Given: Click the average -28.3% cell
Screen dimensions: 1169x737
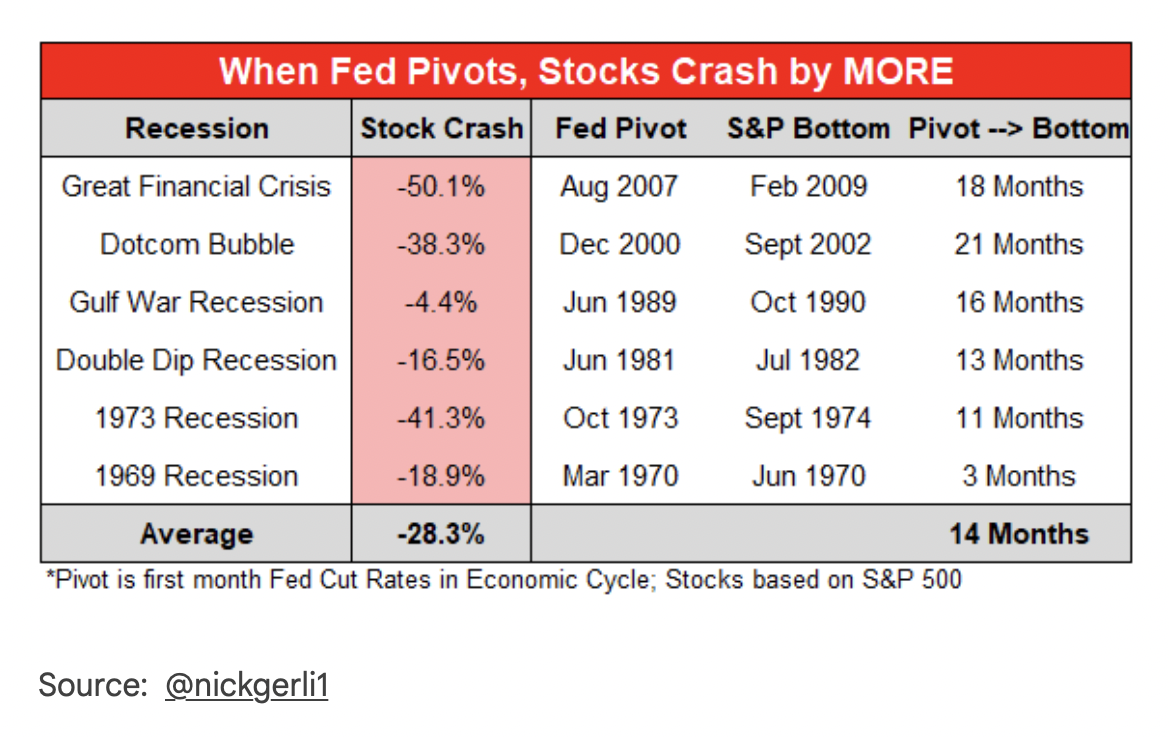Looking at the screenshot, I should tap(441, 534).
